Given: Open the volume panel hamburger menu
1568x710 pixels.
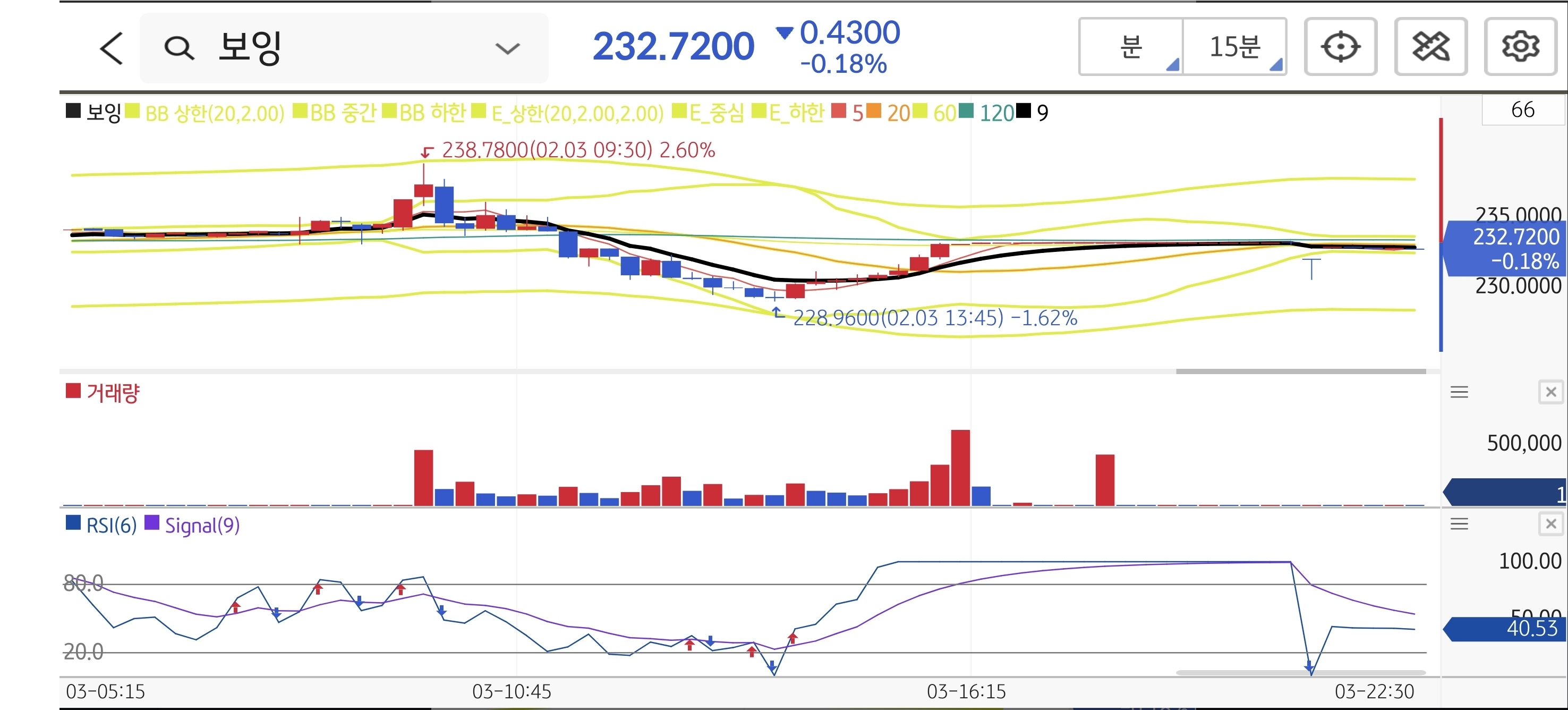Looking at the screenshot, I should pos(1459,392).
